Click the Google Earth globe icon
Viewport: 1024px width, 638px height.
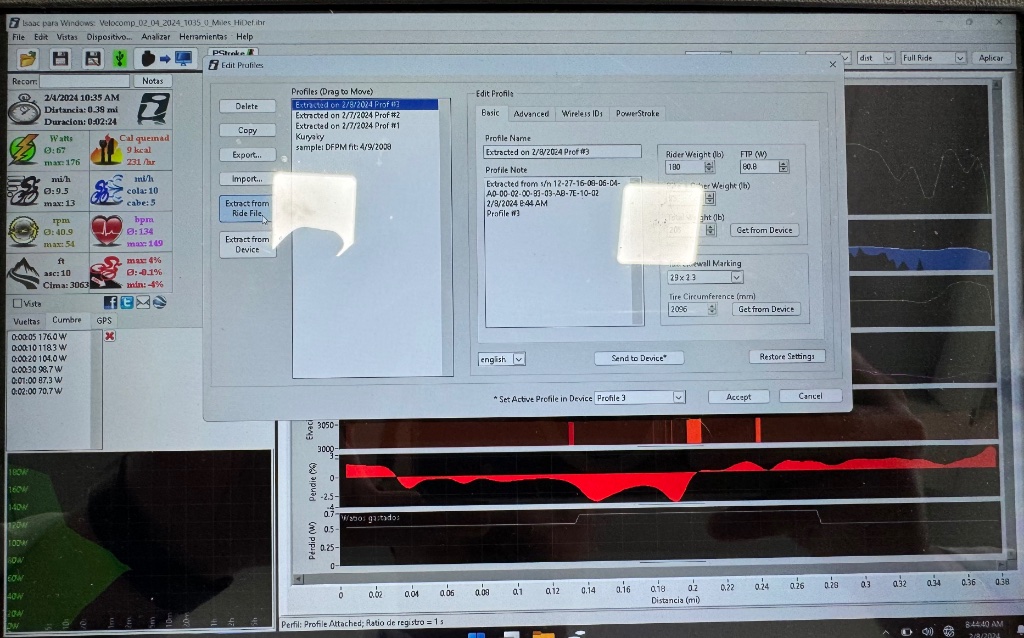click(159, 302)
